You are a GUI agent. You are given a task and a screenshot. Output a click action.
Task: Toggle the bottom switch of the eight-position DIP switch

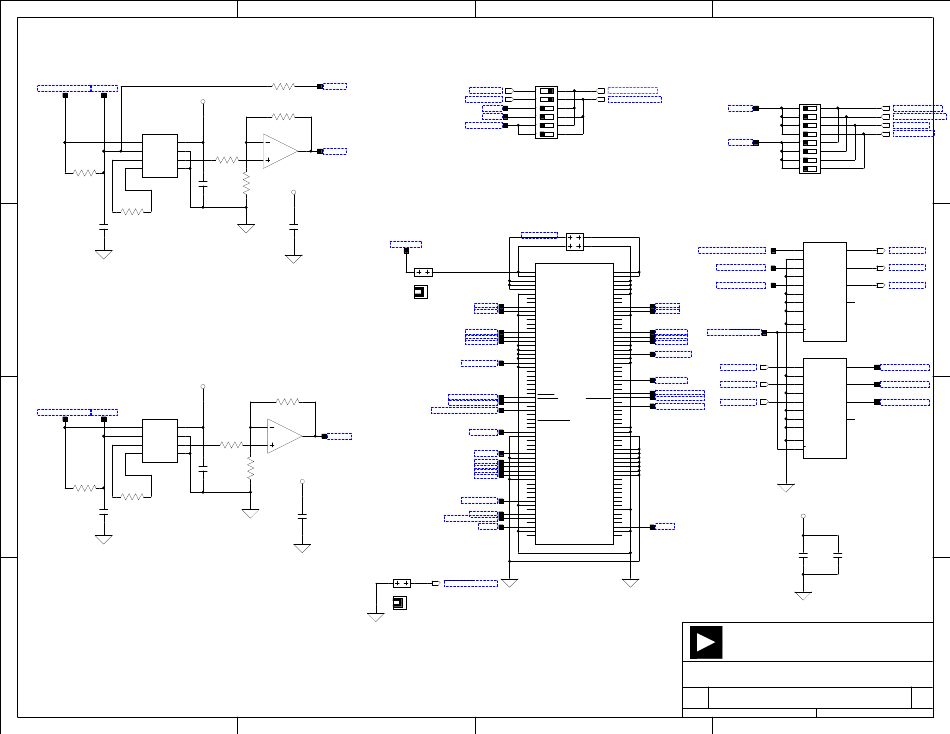click(x=810, y=169)
